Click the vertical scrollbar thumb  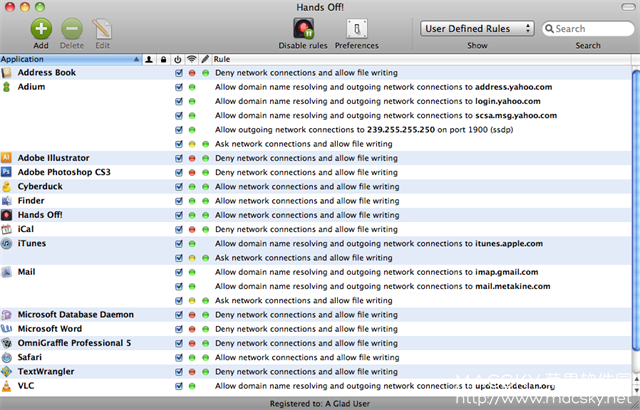[636, 210]
